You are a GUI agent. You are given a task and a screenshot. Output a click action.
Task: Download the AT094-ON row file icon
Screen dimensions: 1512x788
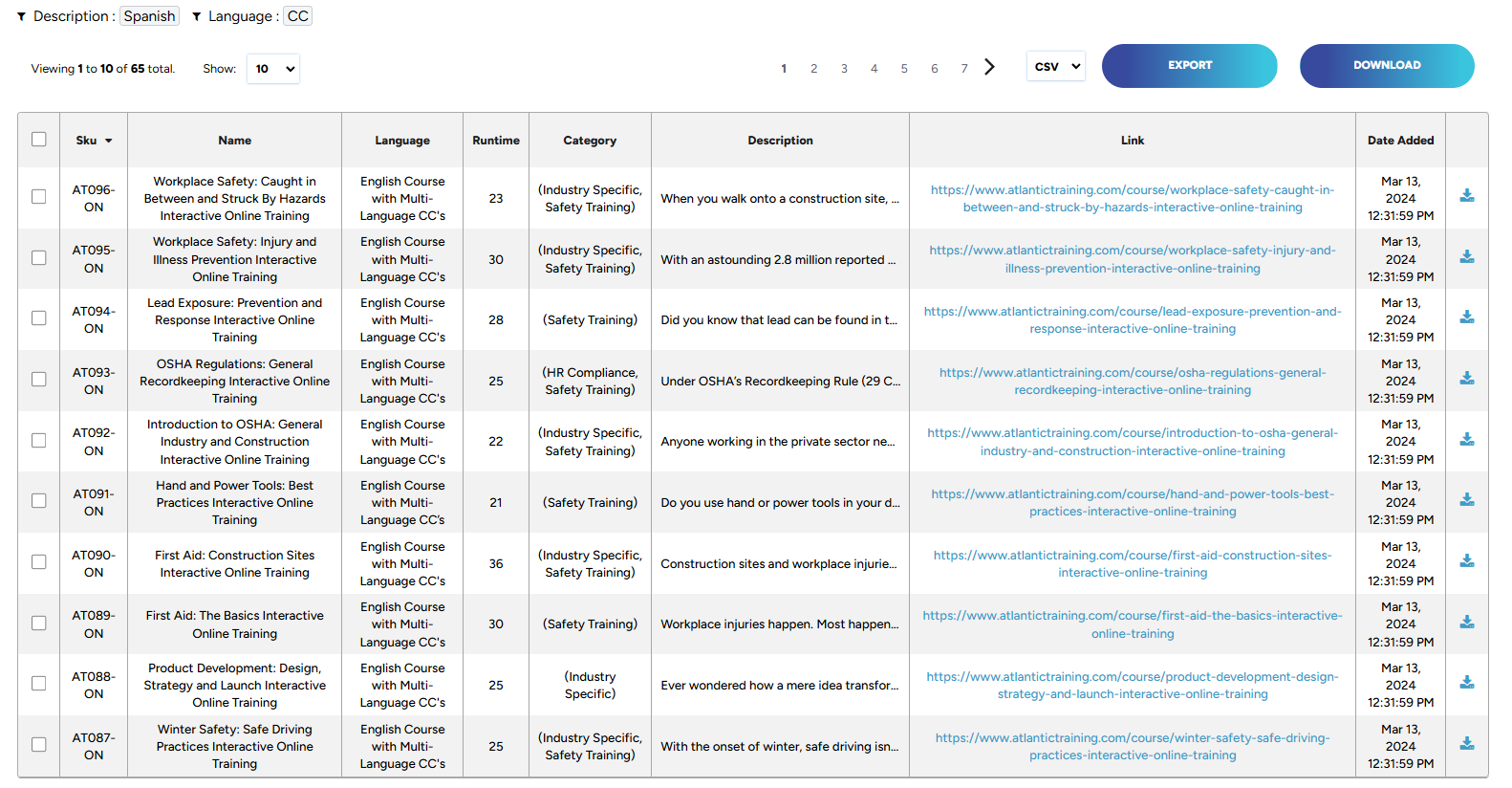click(1467, 317)
